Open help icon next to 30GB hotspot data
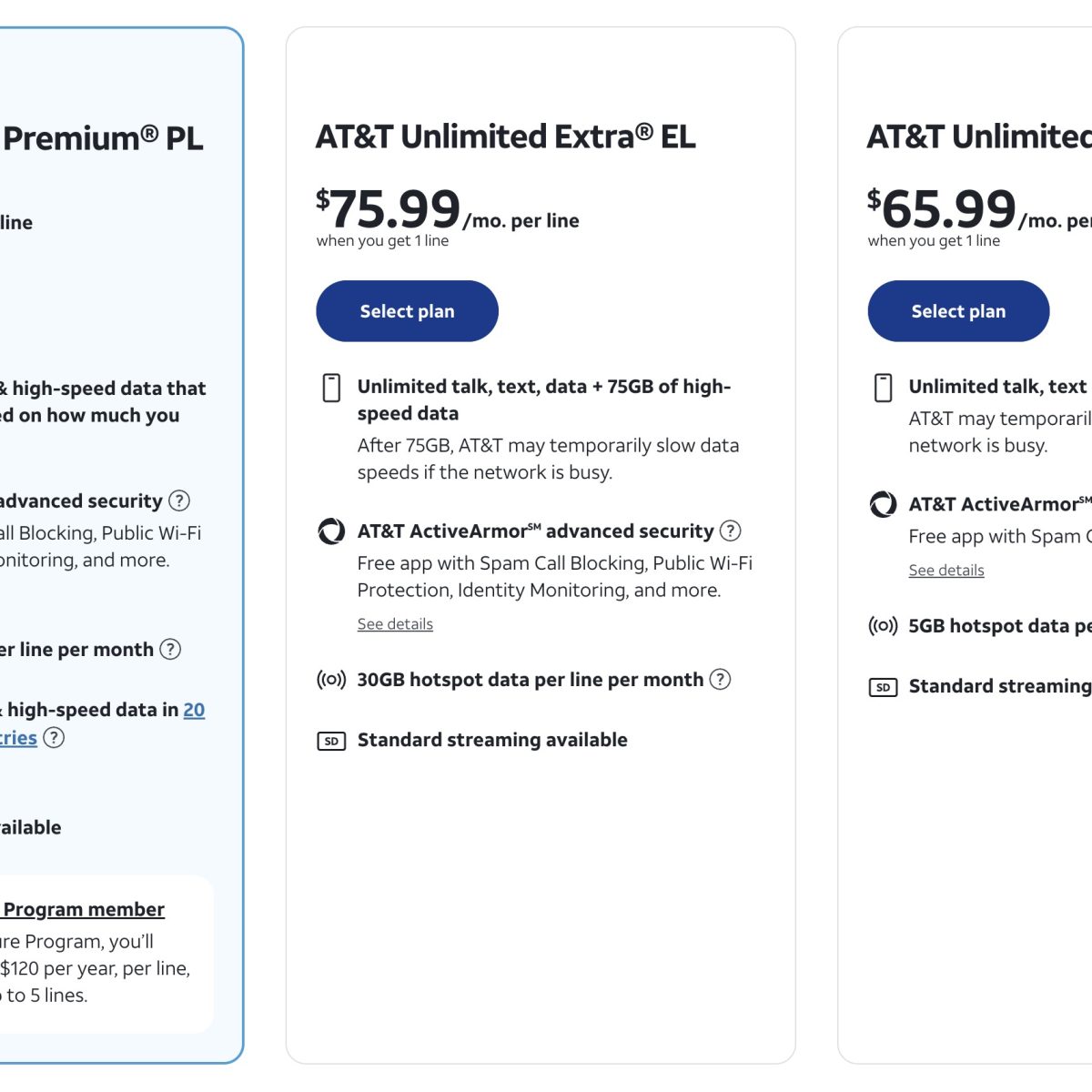1092x1092 pixels. (x=720, y=680)
